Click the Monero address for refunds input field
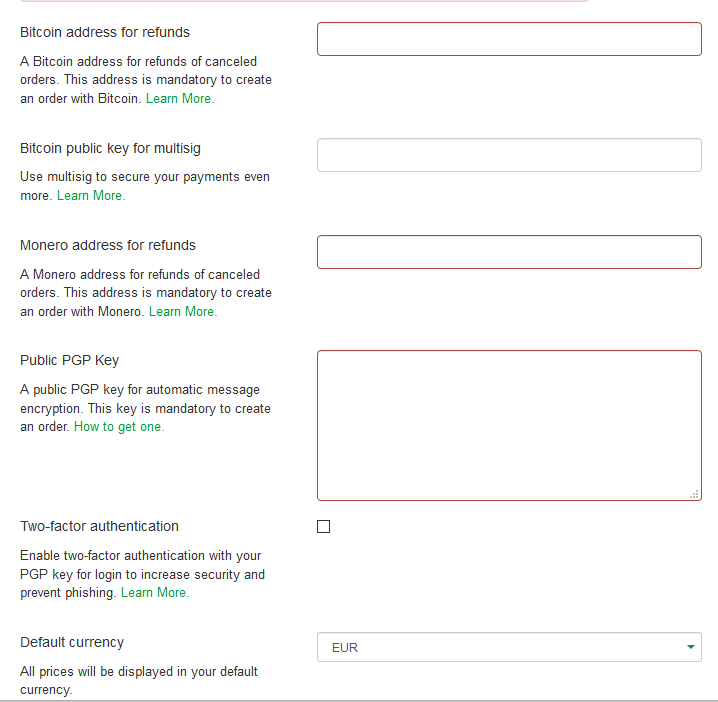Viewport: 718px width, 702px height. tap(509, 252)
